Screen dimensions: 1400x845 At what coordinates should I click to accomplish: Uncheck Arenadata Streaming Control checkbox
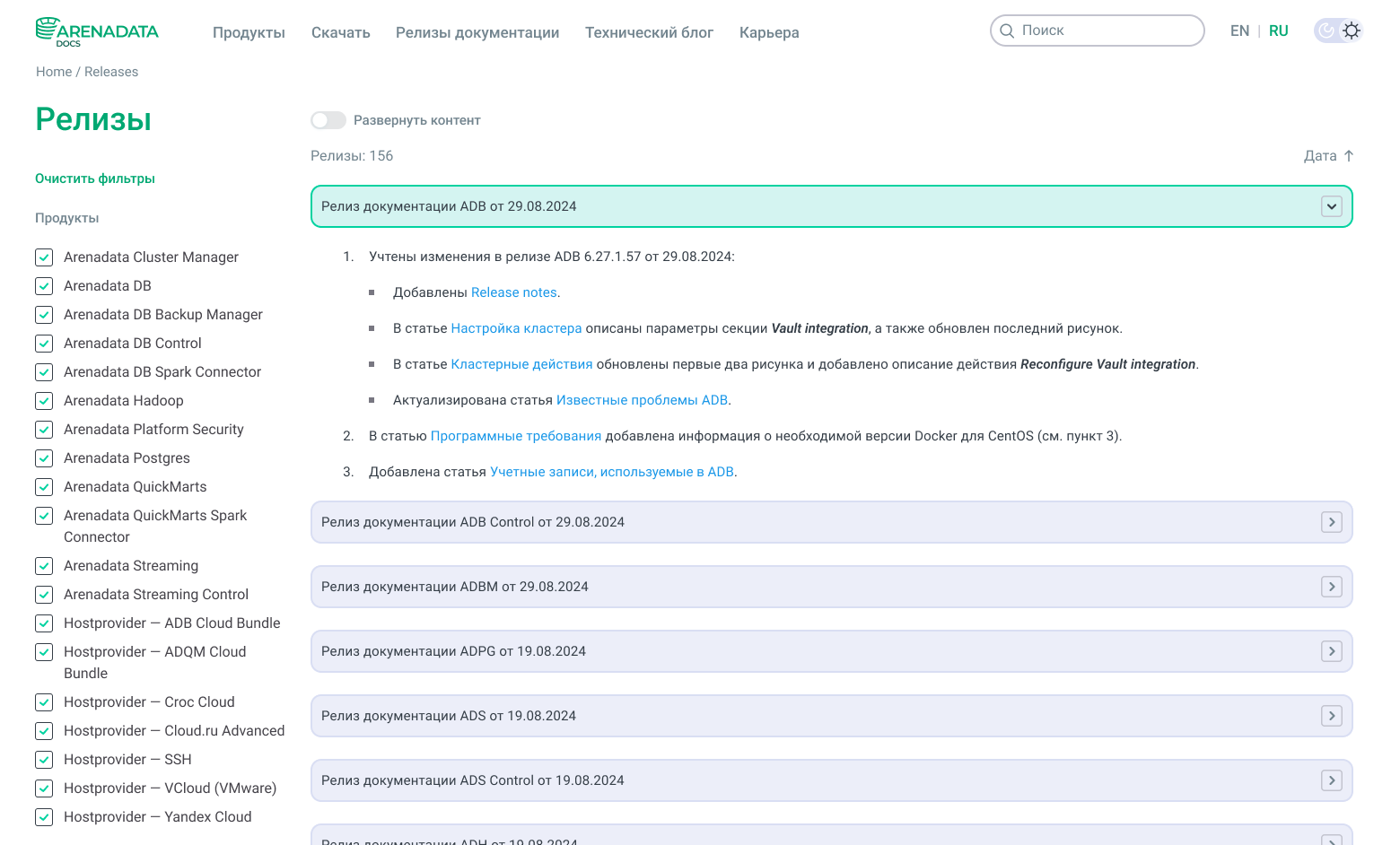click(44, 595)
